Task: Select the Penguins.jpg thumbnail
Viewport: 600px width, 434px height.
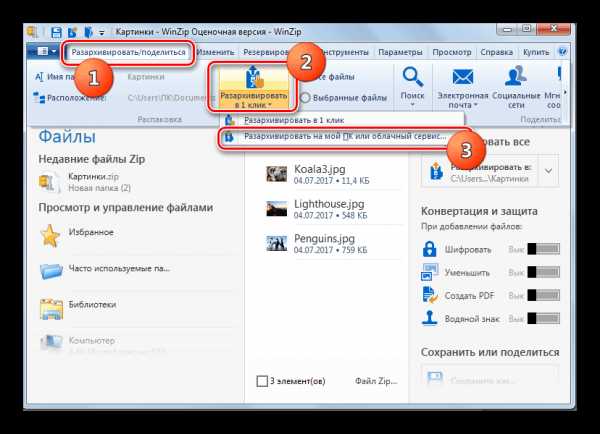Action: click(276, 243)
